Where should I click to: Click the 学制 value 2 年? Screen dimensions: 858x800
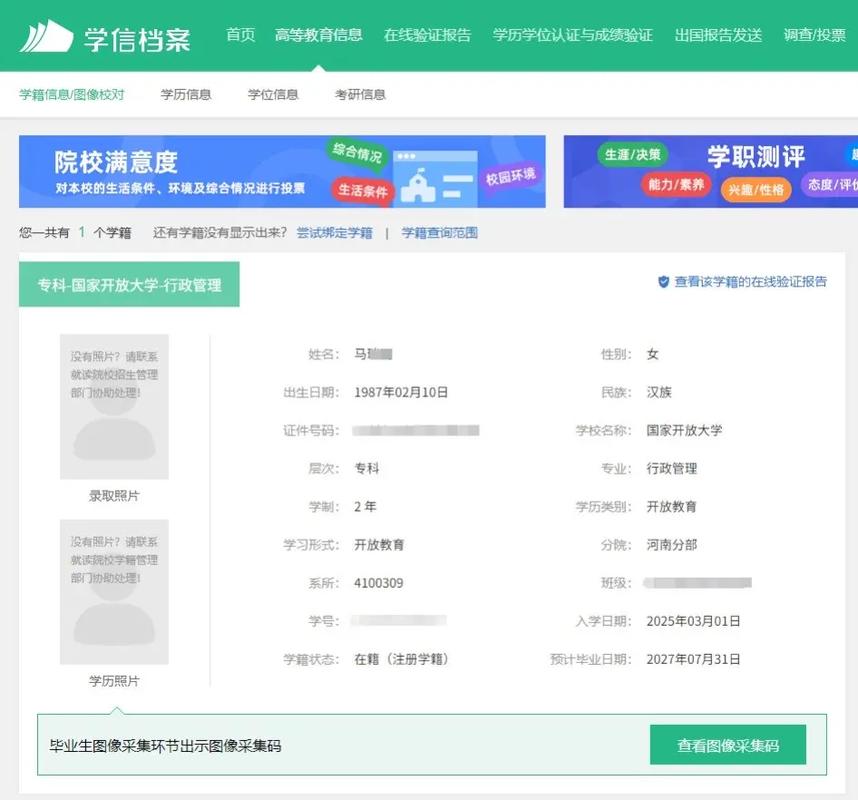(x=365, y=507)
